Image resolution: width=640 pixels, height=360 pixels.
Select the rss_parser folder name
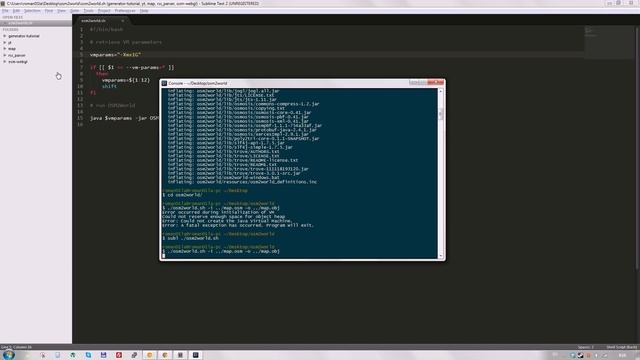pyautogui.click(x=17, y=55)
